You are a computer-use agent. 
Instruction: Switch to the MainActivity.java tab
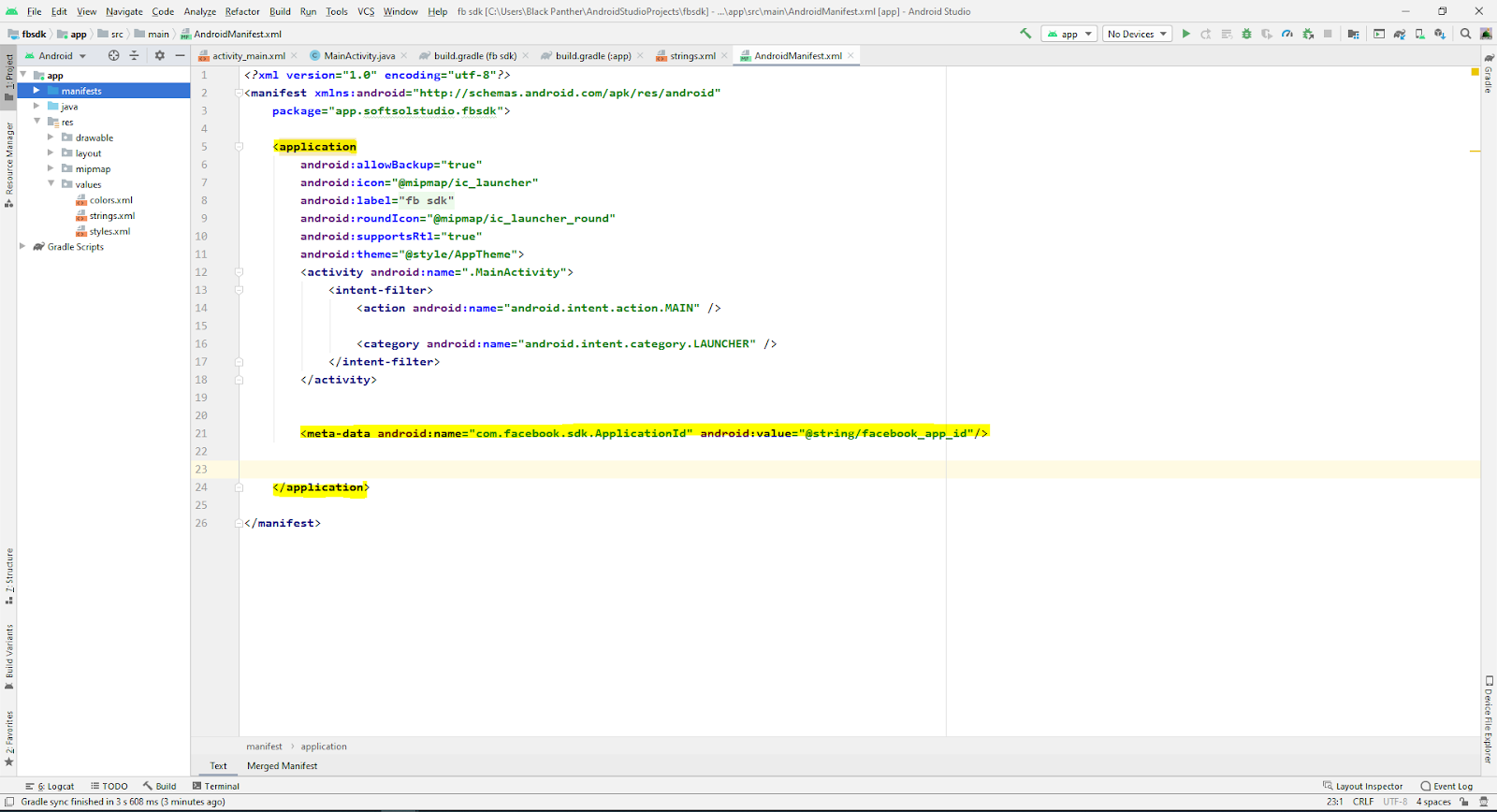point(358,56)
